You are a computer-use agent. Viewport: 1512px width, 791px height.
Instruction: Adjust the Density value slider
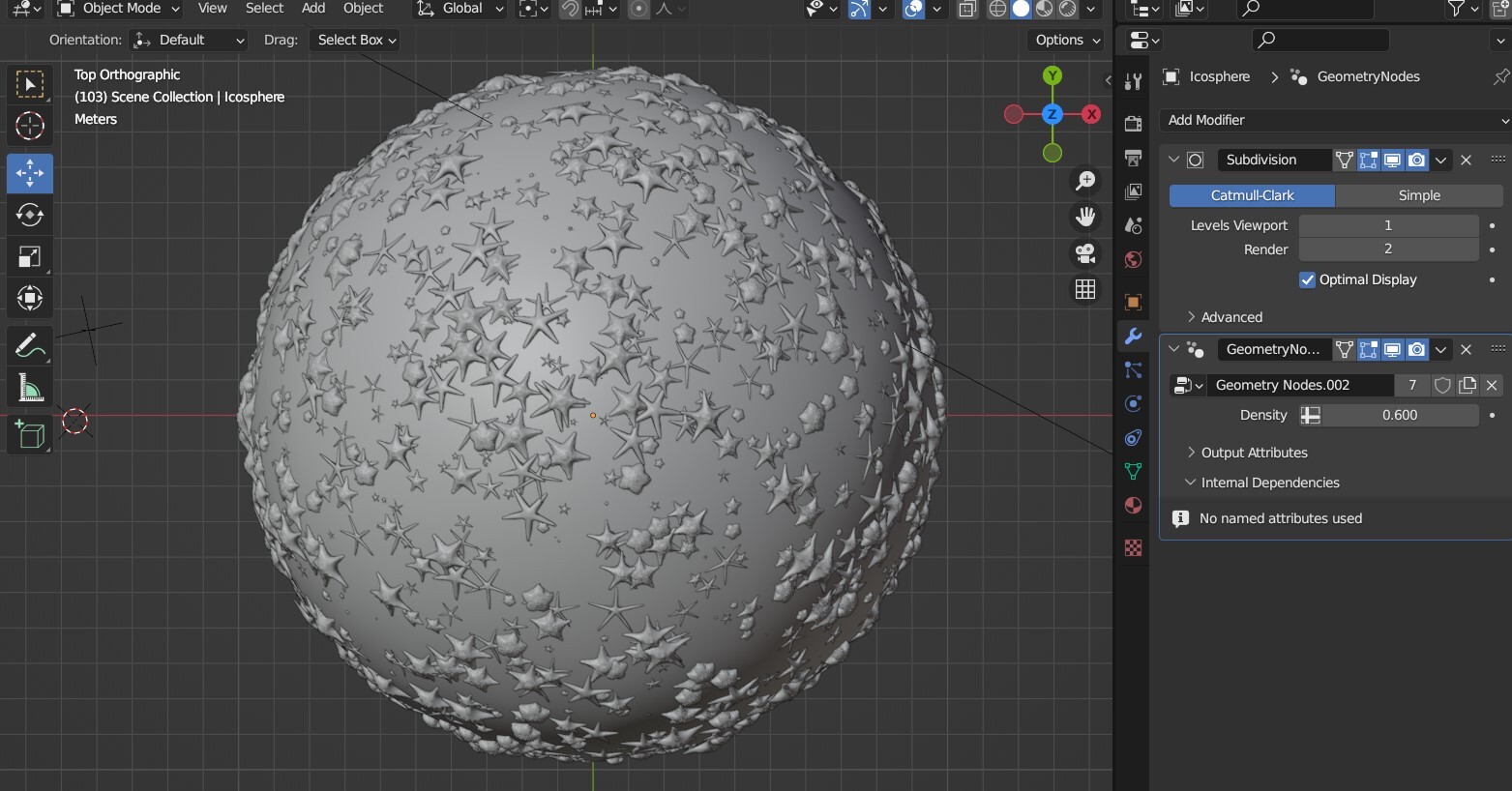1399,415
